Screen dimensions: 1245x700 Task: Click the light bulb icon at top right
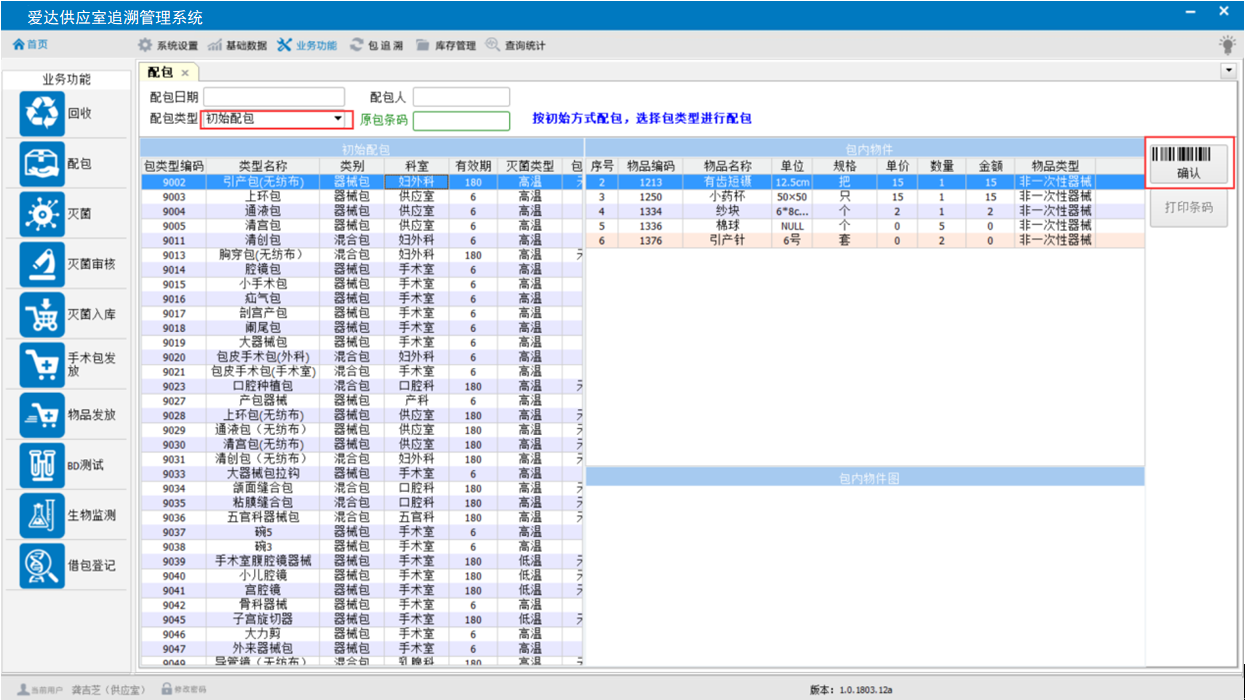coord(1226,45)
